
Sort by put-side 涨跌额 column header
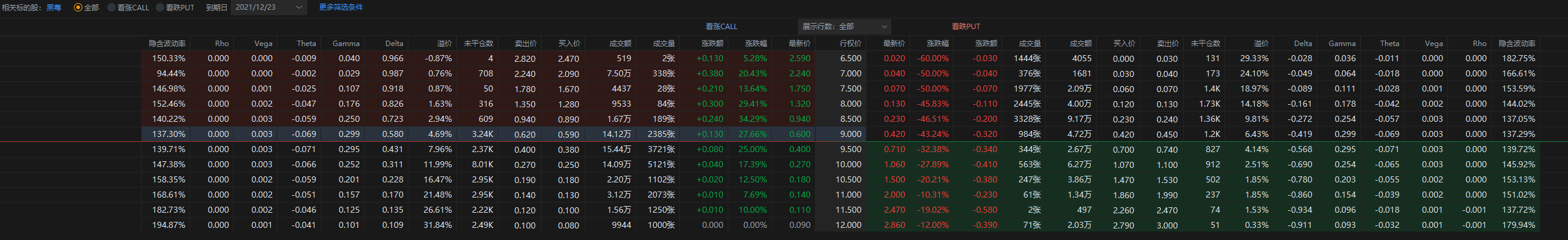pyautogui.click(x=986, y=43)
